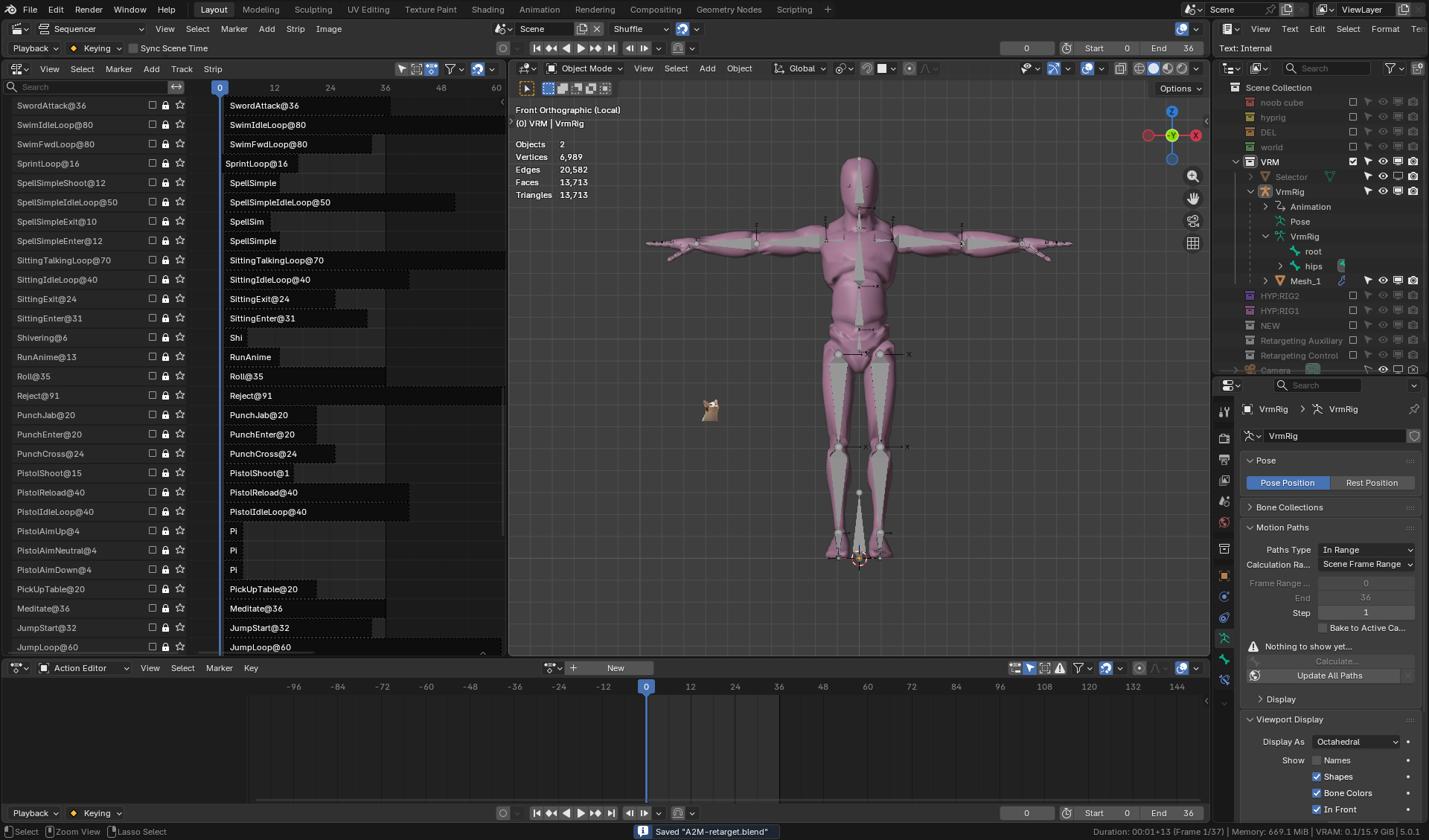Toggle the In Front checkbox

tap(1317, 809)
